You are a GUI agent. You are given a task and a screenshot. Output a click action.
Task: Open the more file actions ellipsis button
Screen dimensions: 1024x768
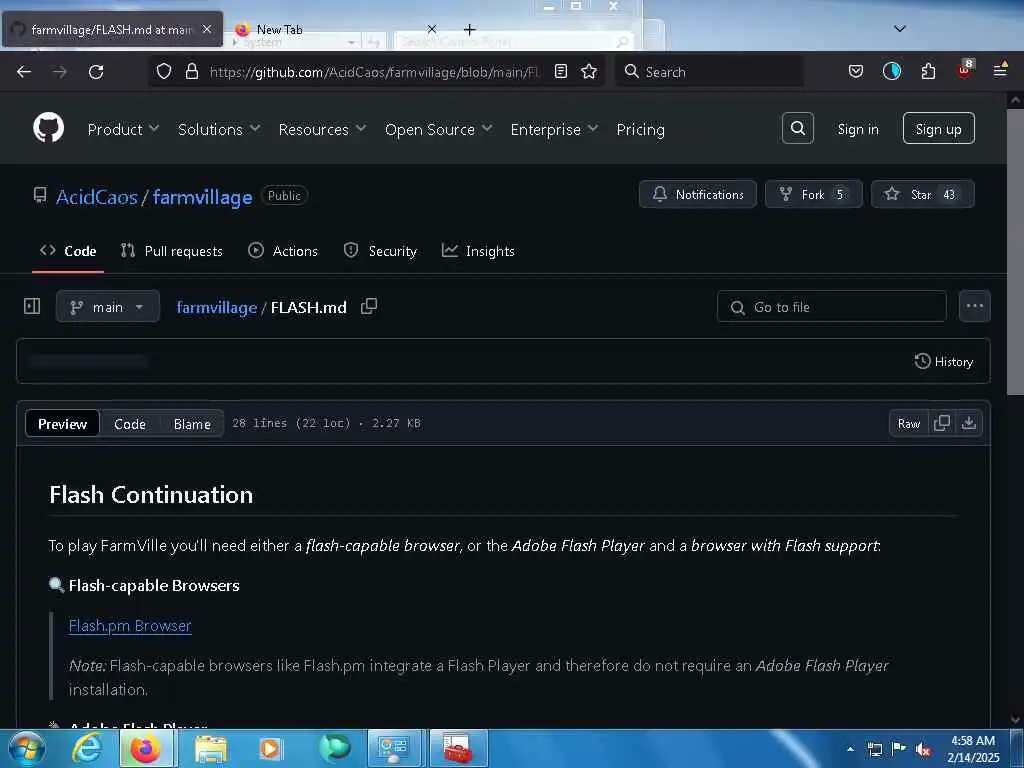pos(974,306)
